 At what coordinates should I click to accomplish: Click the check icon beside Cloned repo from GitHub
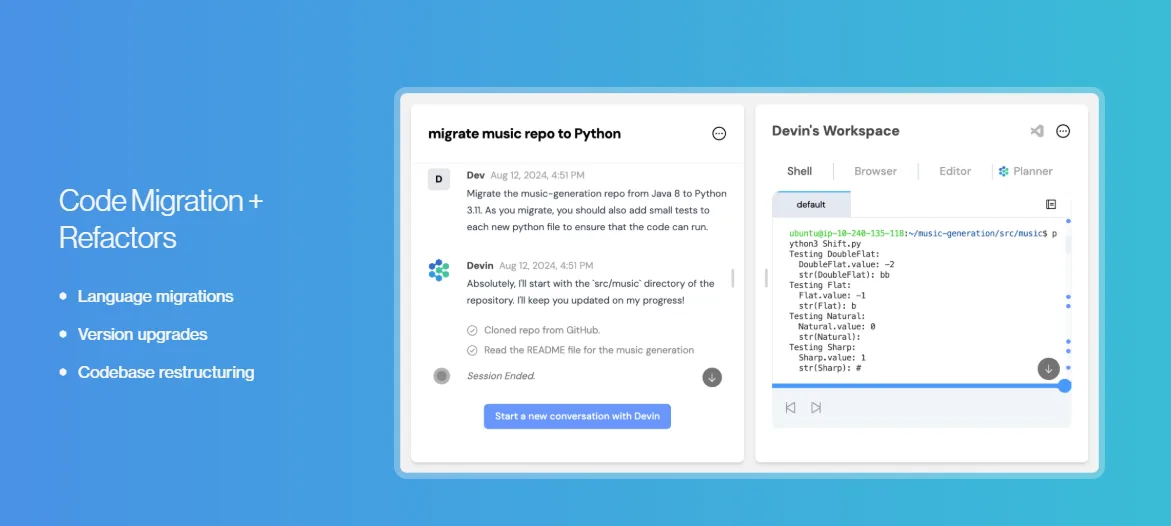472,330
